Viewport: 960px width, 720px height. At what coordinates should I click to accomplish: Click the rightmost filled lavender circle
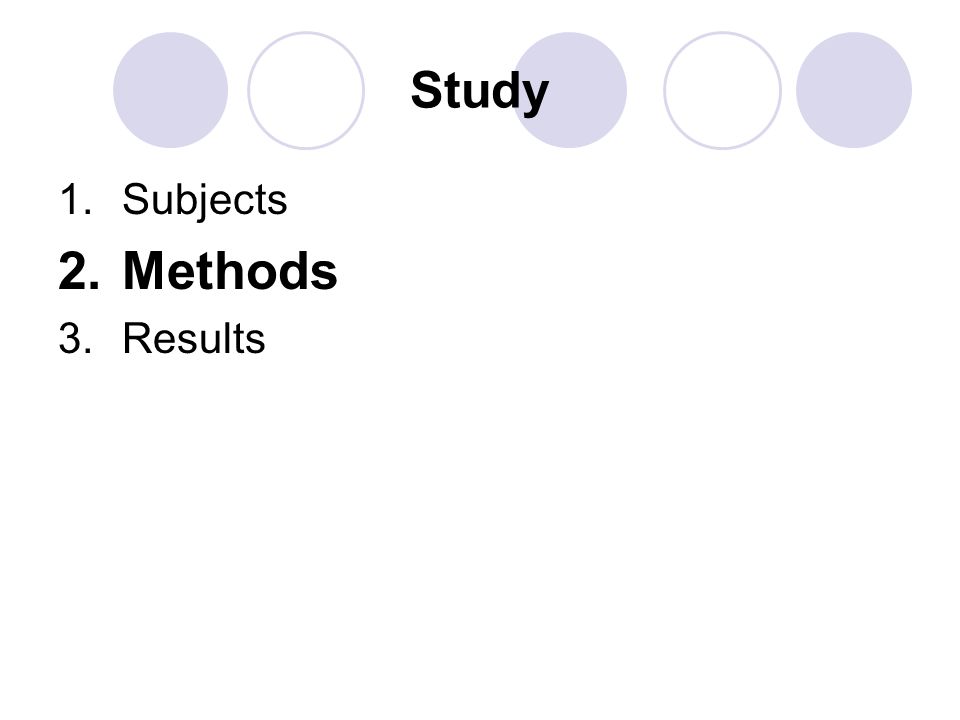pos(854,90)
